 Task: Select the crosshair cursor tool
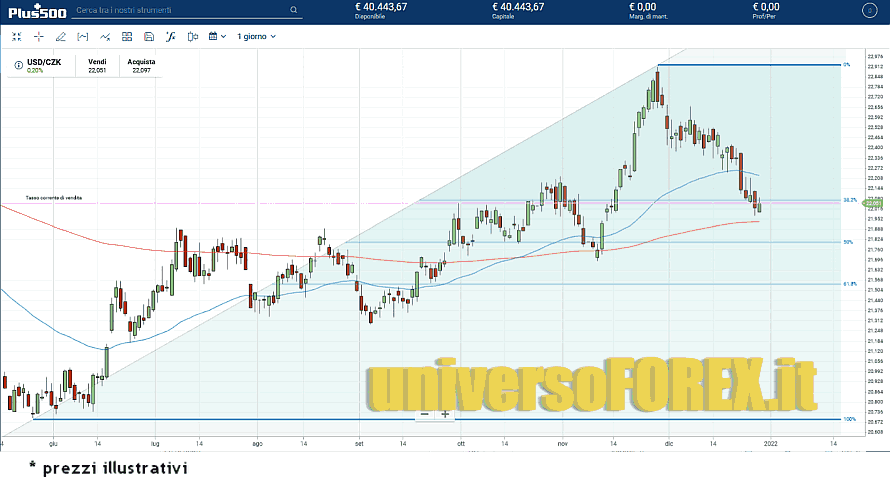pyautogui.click(x=39, y=36)
